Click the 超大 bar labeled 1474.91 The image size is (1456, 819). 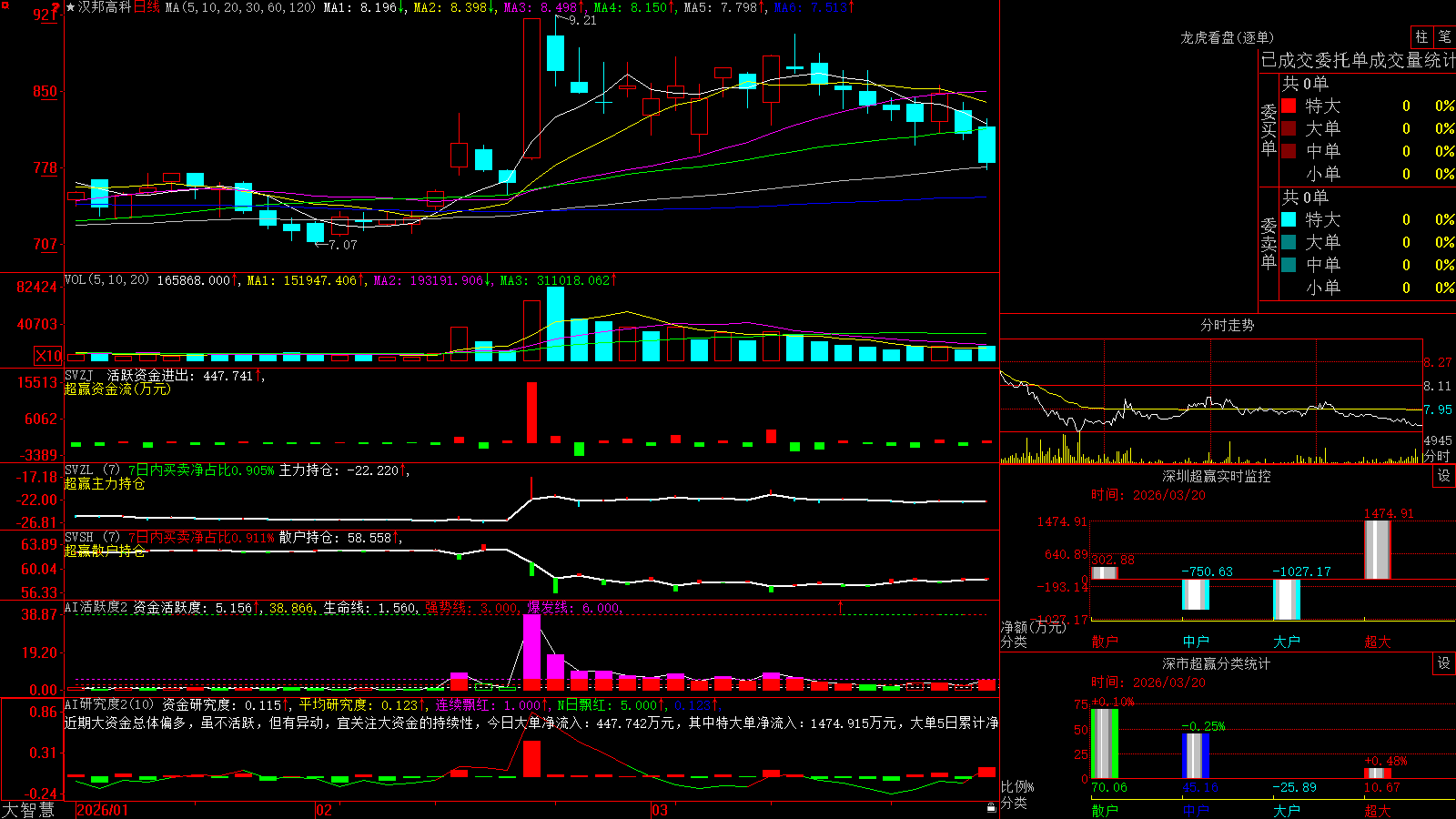(x=1378, y=550)
